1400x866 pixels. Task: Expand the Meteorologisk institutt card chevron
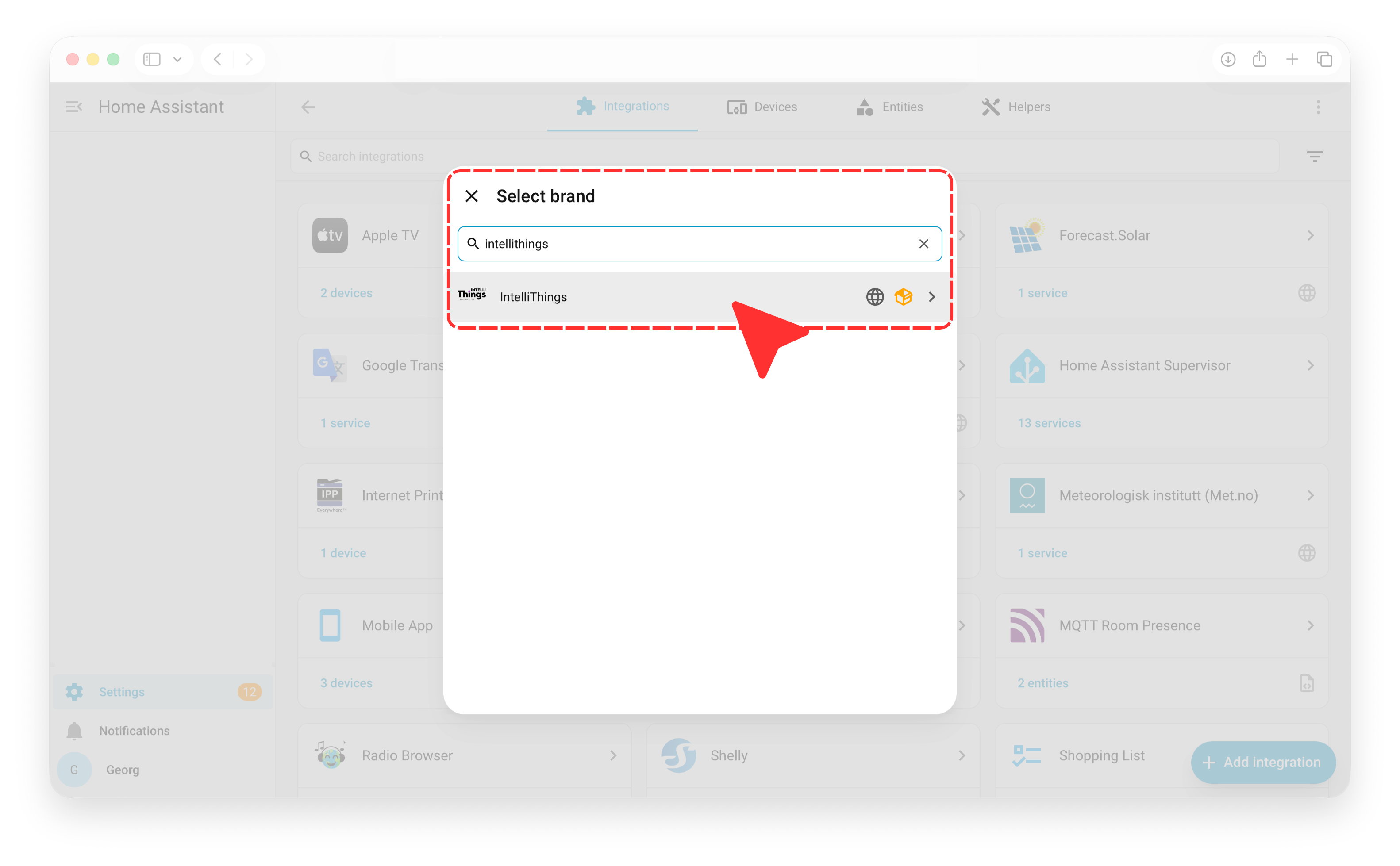pos(1310,495)
